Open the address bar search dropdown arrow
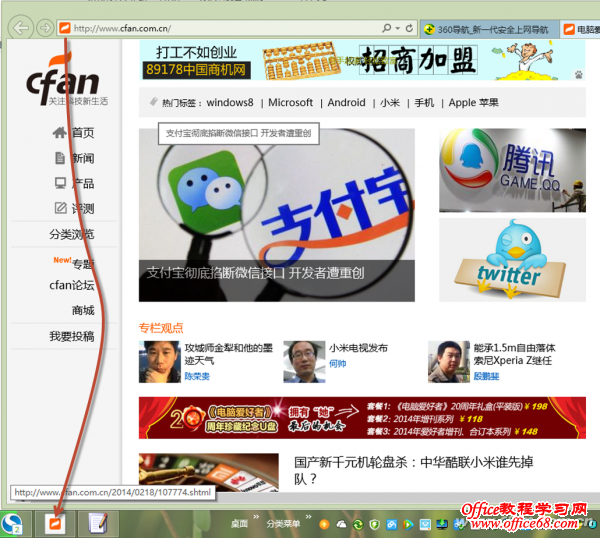 coord(398,28)
